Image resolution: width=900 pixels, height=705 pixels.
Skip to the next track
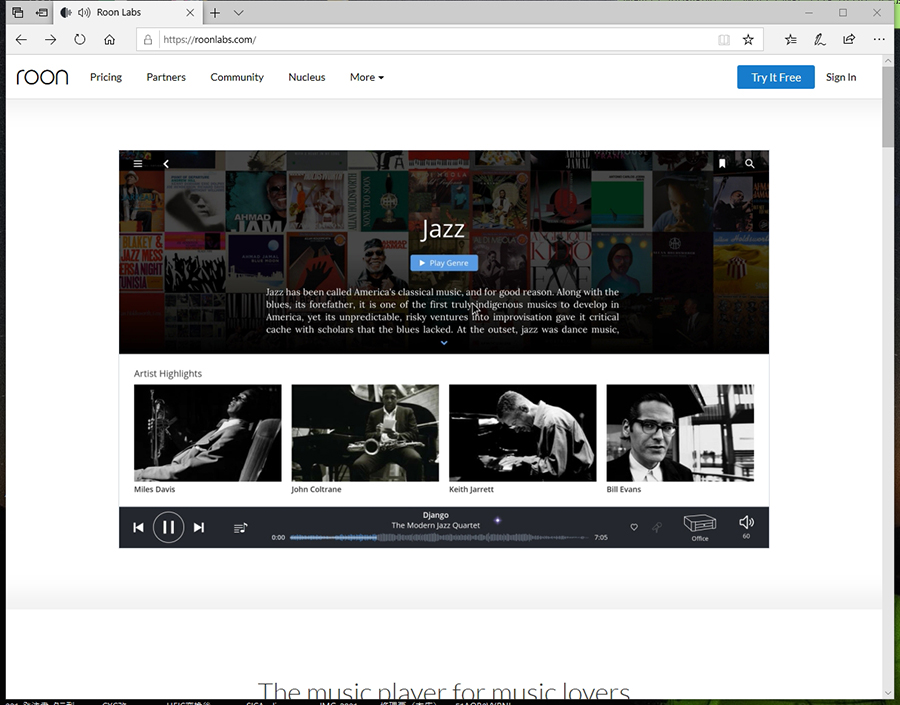click(199, 527)
